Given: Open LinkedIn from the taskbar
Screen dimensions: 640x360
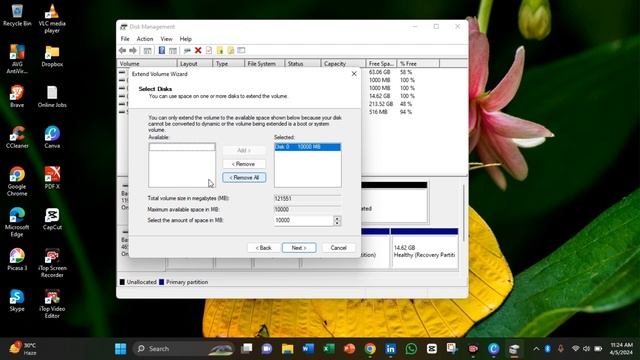Looking at the screenshot, I should 390,349.
